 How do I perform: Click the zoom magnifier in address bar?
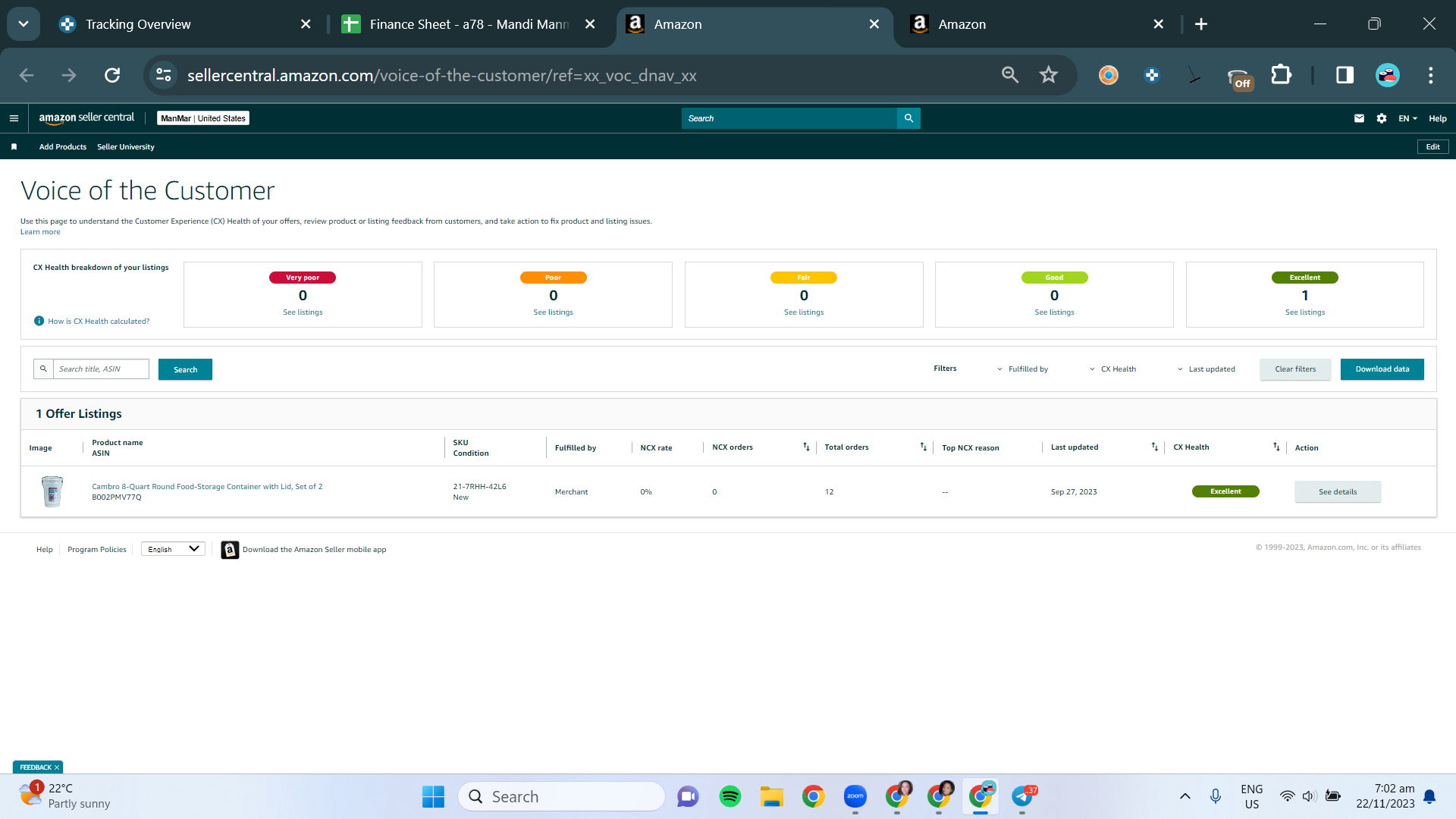(1009, 75)
